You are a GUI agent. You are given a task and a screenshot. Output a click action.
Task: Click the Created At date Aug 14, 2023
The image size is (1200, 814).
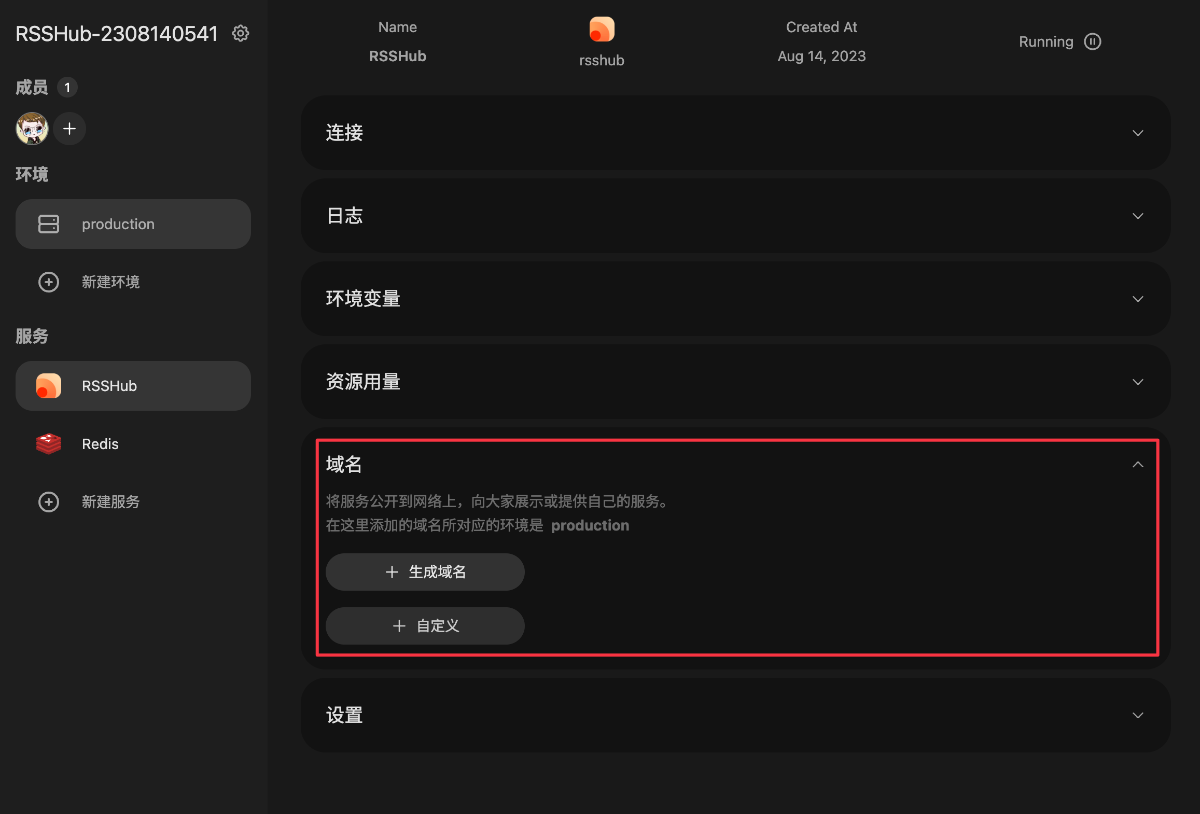click(822, 56)
